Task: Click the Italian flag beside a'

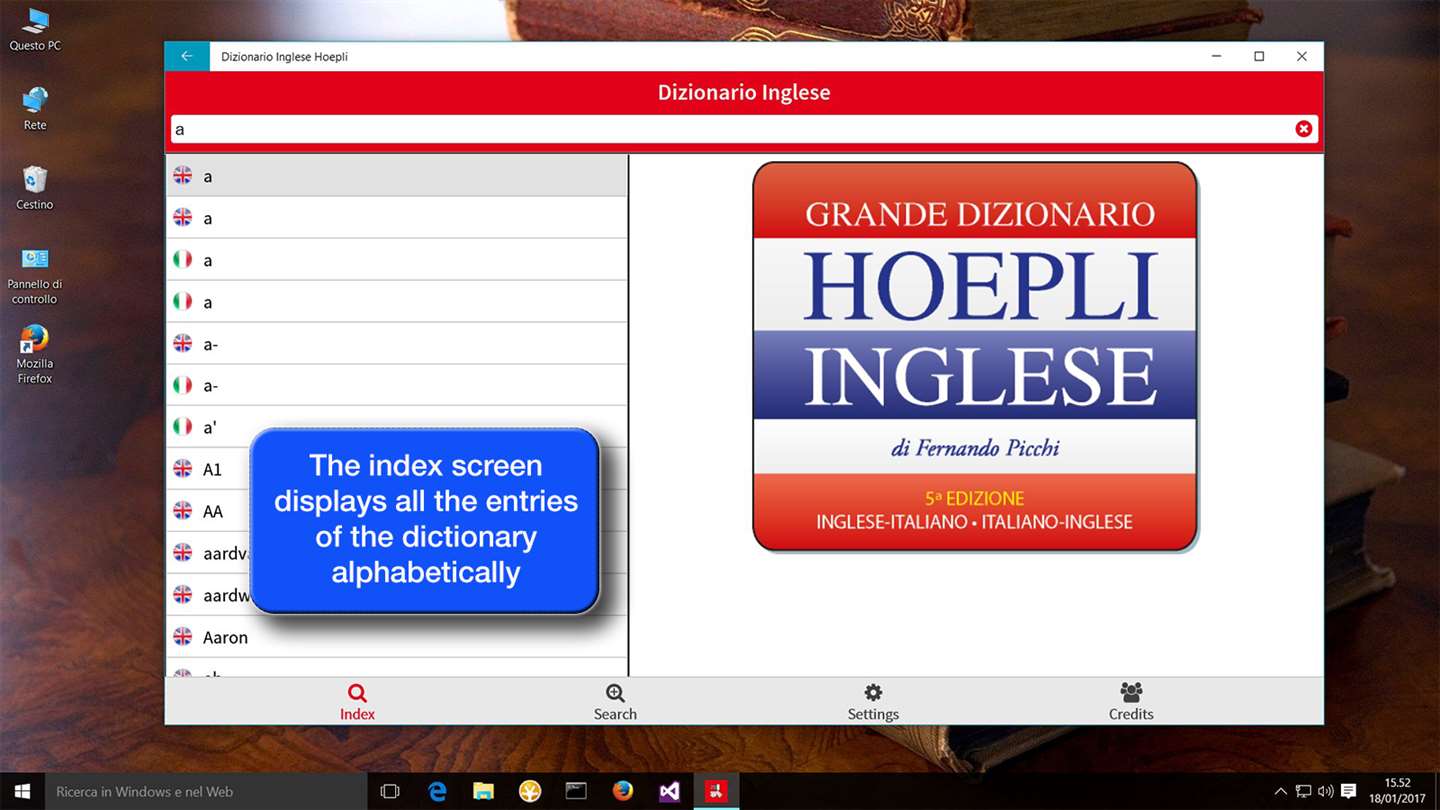Action: click(x=182, y=426)
